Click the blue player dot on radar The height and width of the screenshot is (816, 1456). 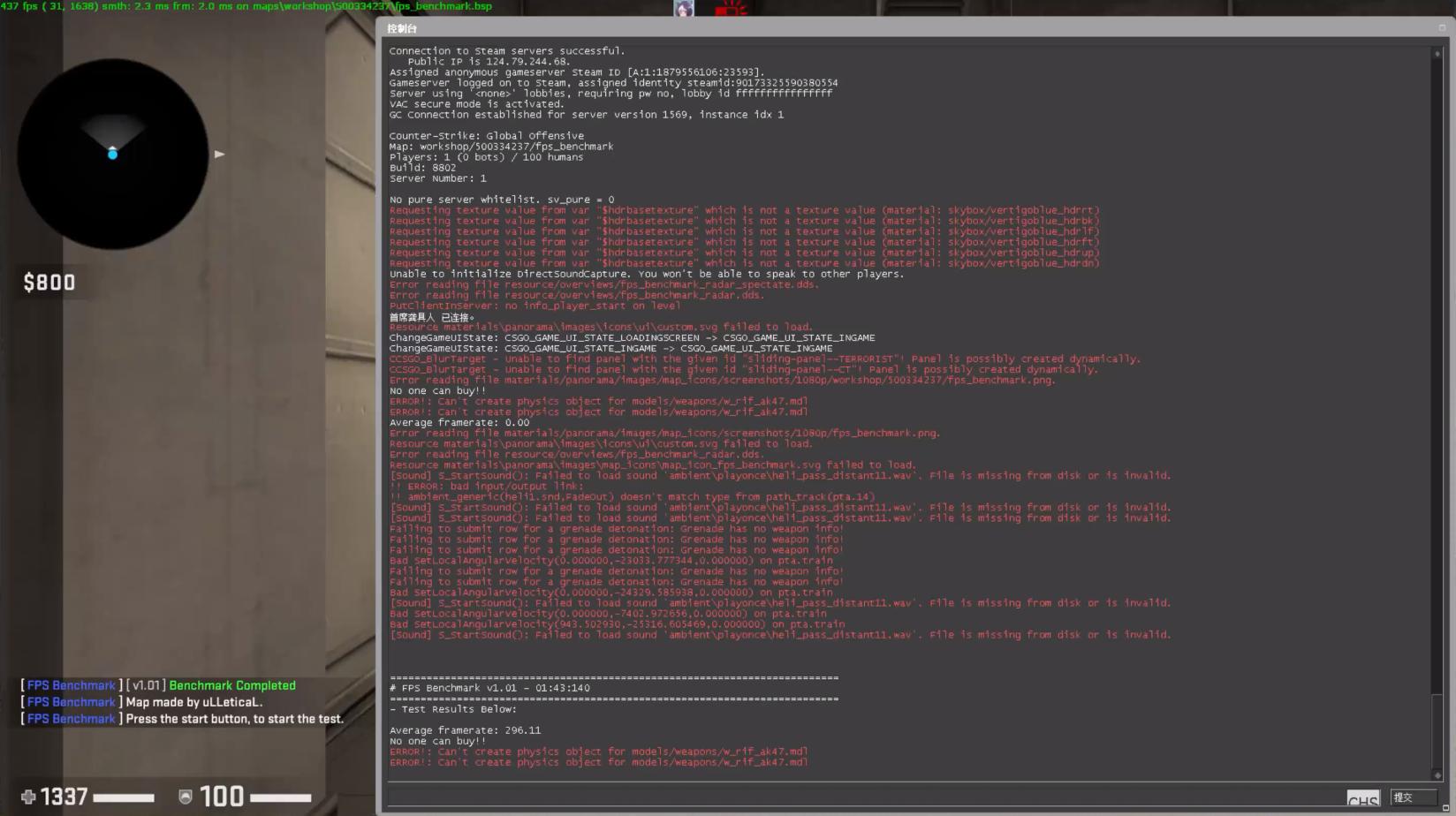coord(112,154)
